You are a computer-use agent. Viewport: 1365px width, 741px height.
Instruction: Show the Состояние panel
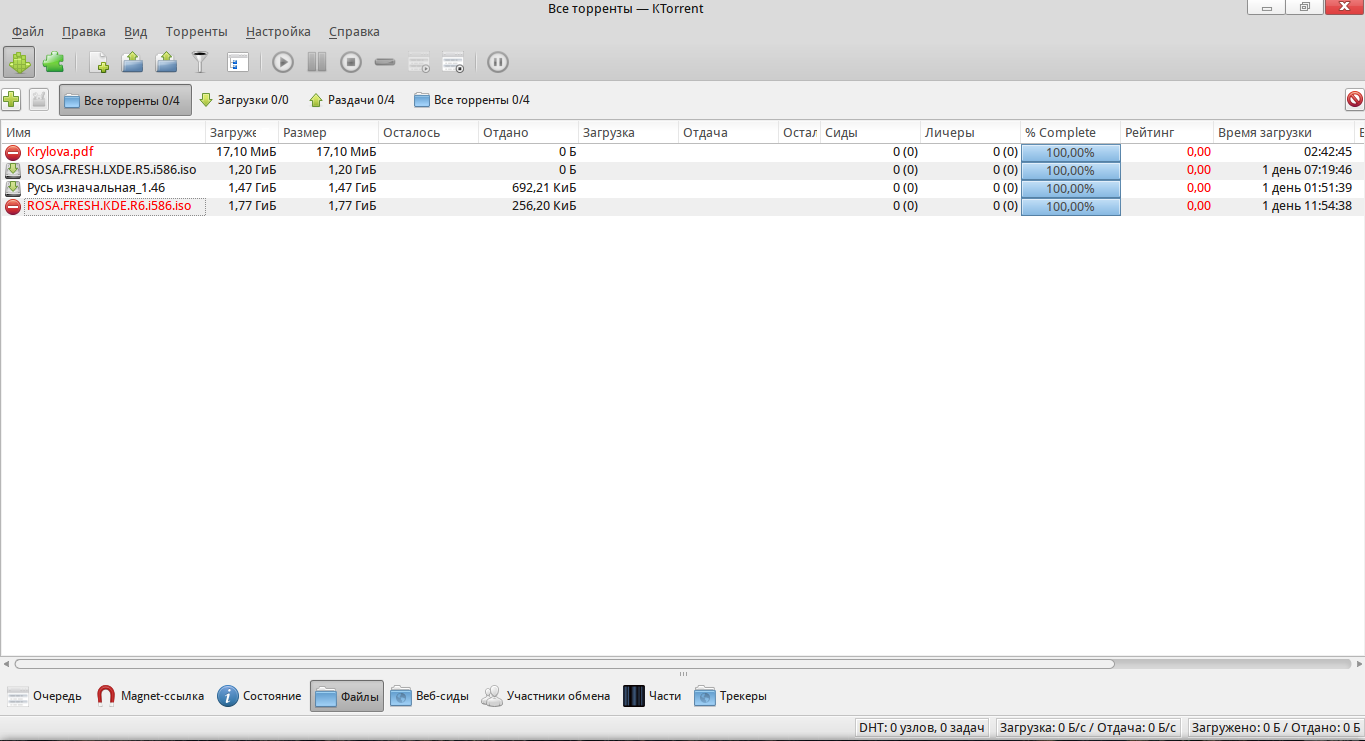(x=259, y=696)
